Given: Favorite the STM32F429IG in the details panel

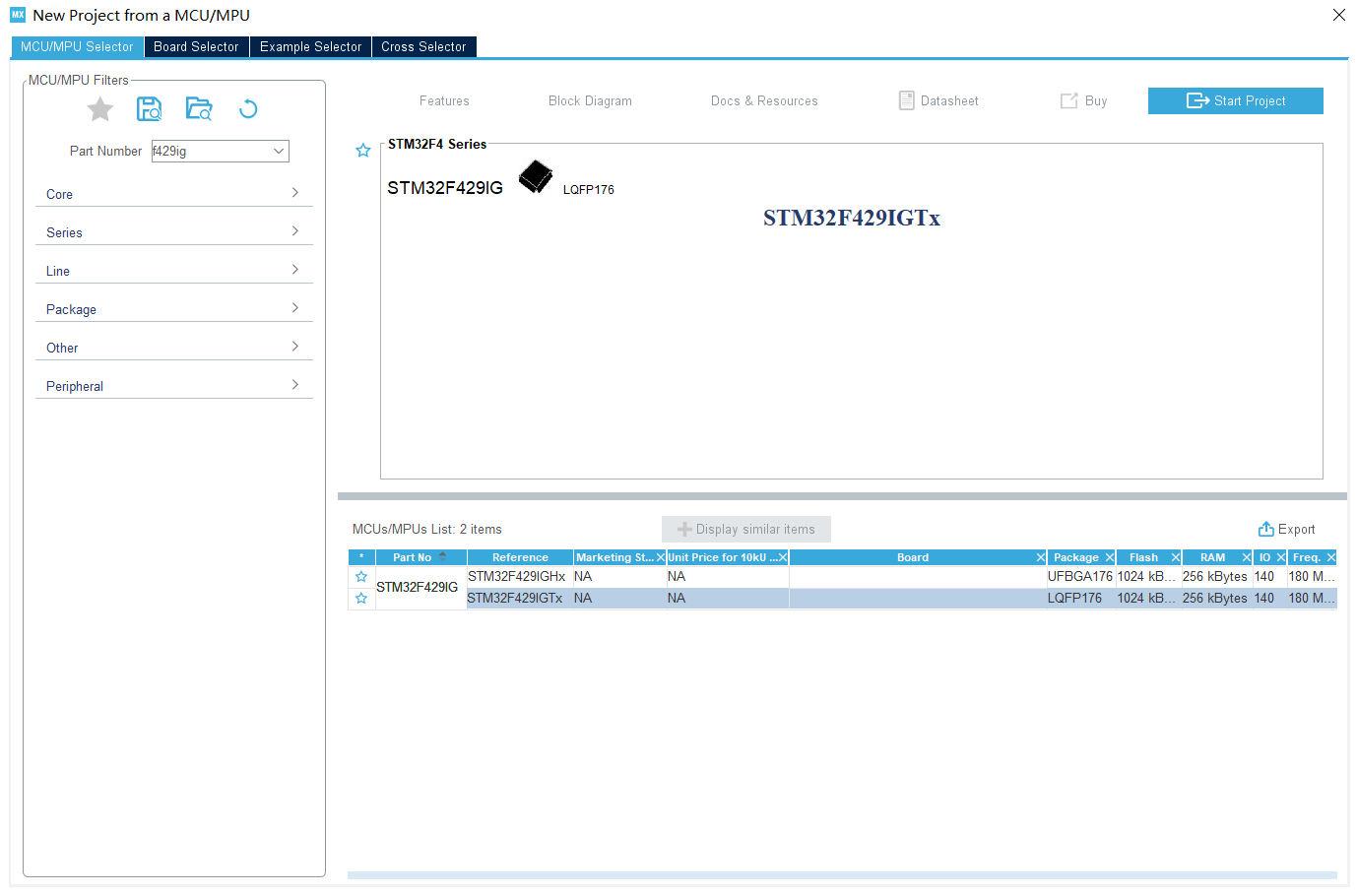Looking at the screenshot, I should click(x=363, y=151).
